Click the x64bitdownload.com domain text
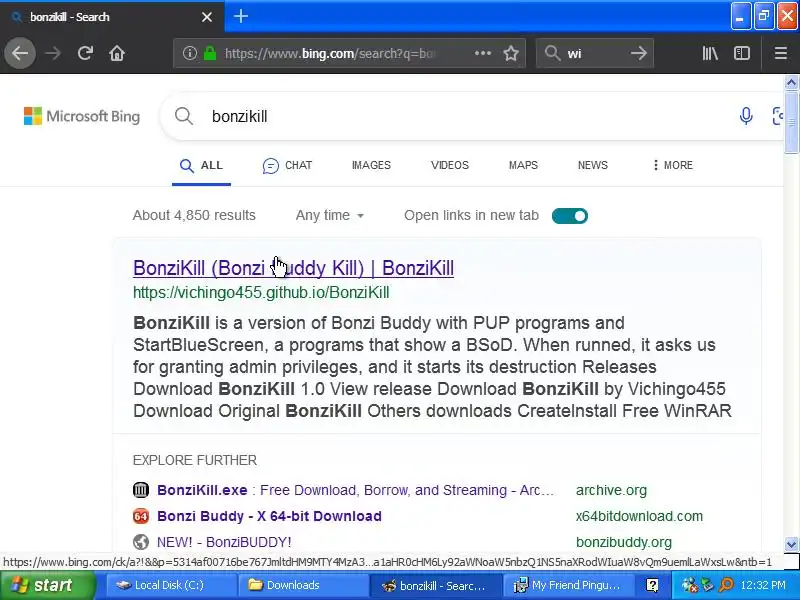The height and width of the screenshot is (600, 800). pyautogui.click(x=639, y=516)
